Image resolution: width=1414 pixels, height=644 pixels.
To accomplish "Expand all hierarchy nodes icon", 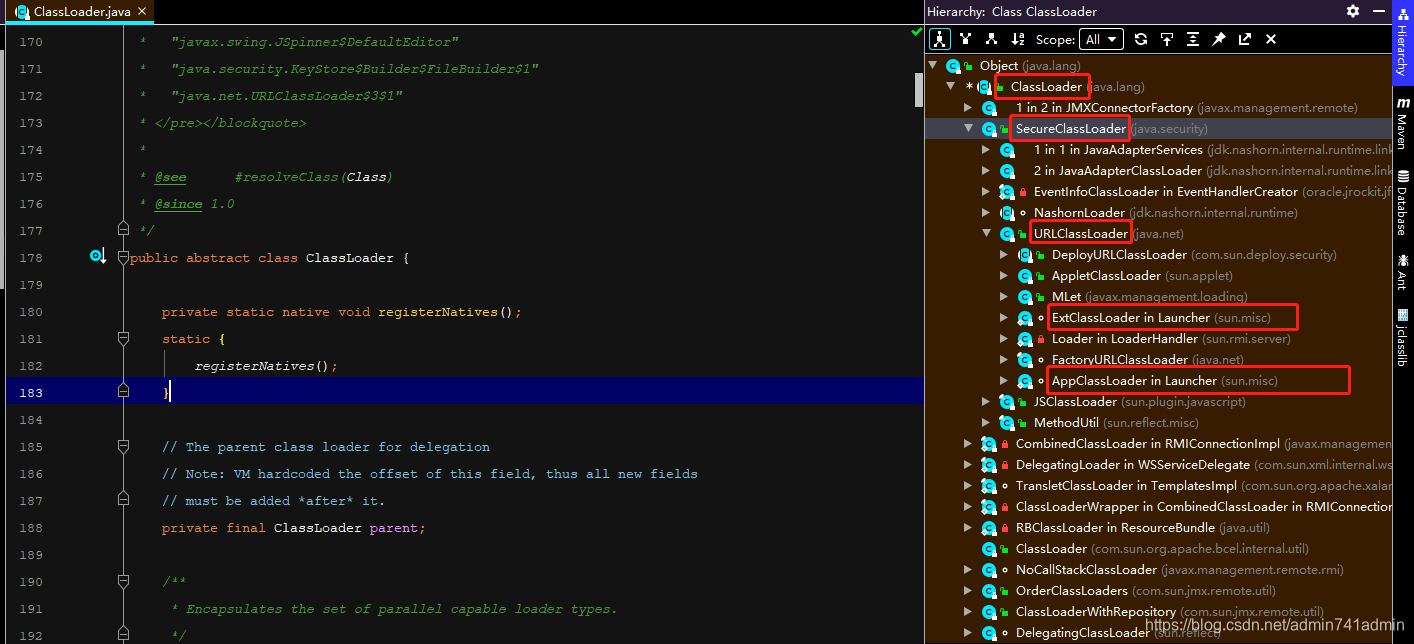I will (1193, 39).
